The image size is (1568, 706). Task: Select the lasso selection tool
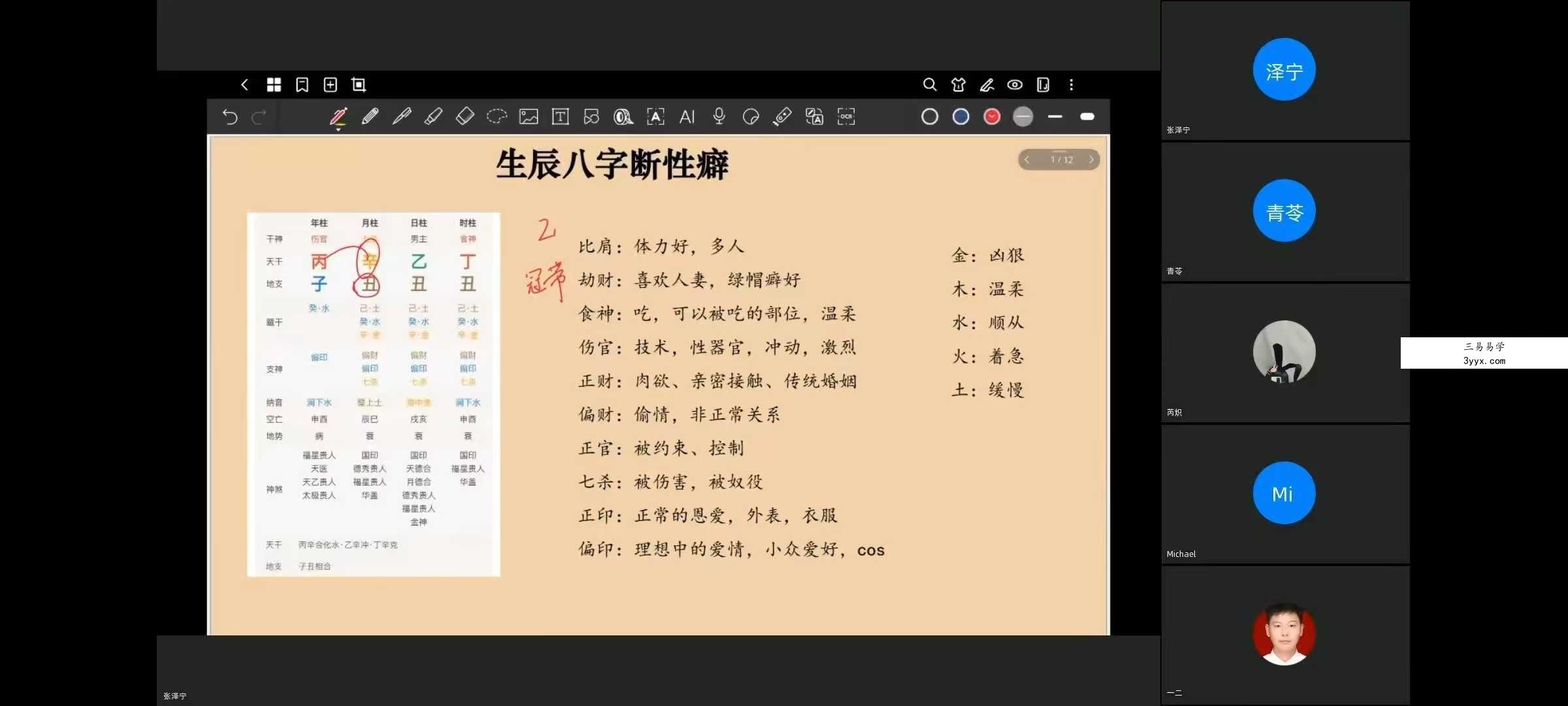tap(497, 116)
